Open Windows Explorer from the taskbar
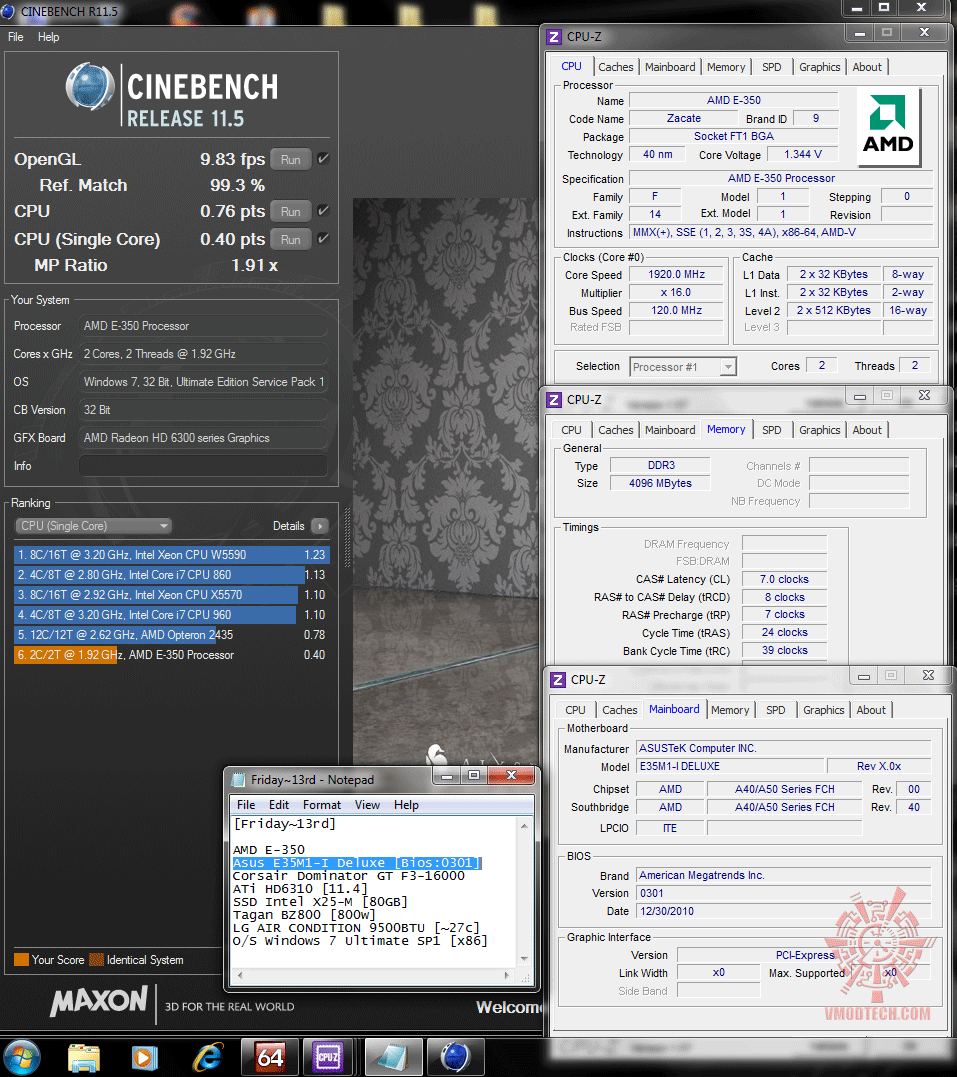The image size is (957, 1077). coord(84,1057)
